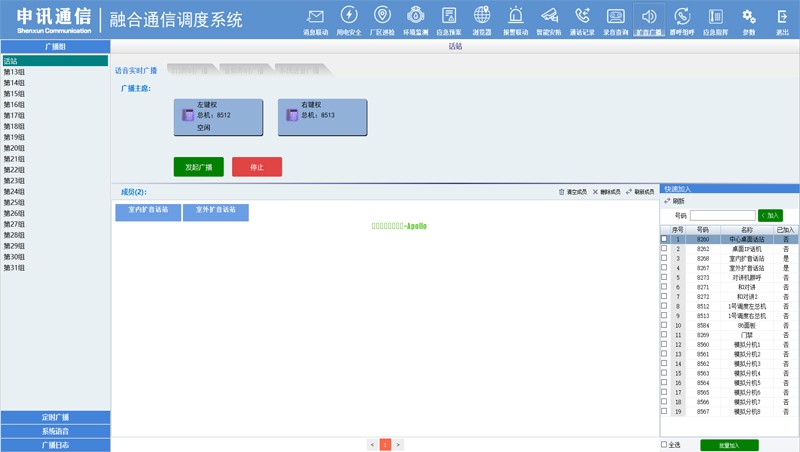Expand the 系统语音 sidebar section
The image size is (800, 452).
55,431
